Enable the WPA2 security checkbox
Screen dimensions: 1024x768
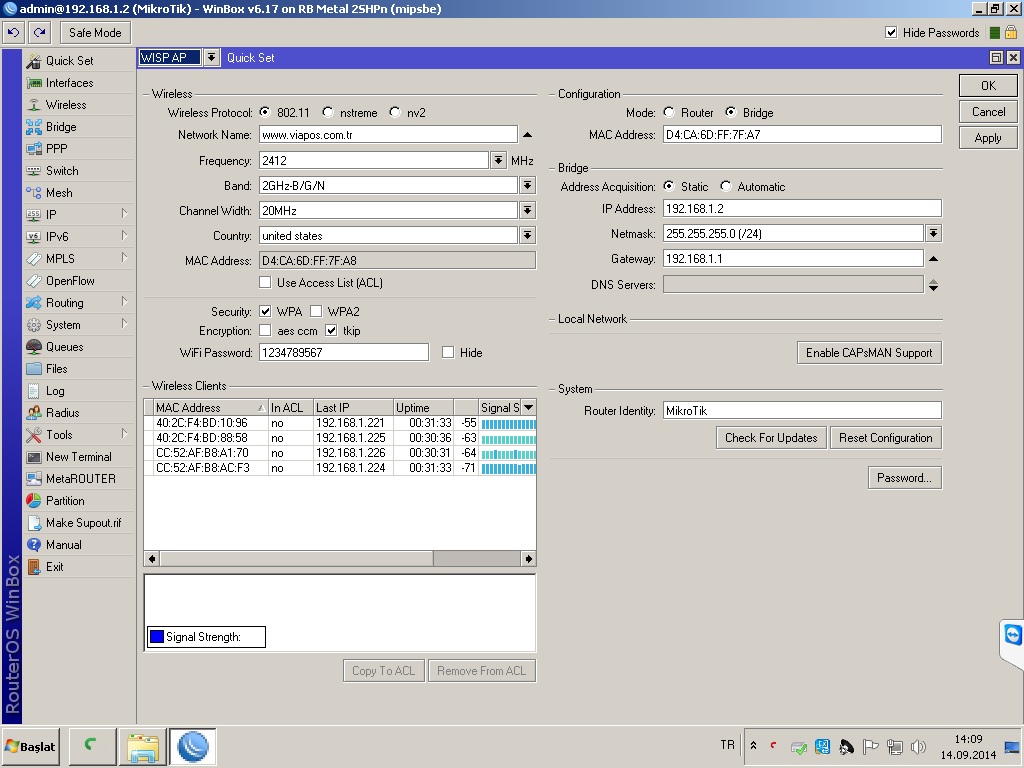316,312
